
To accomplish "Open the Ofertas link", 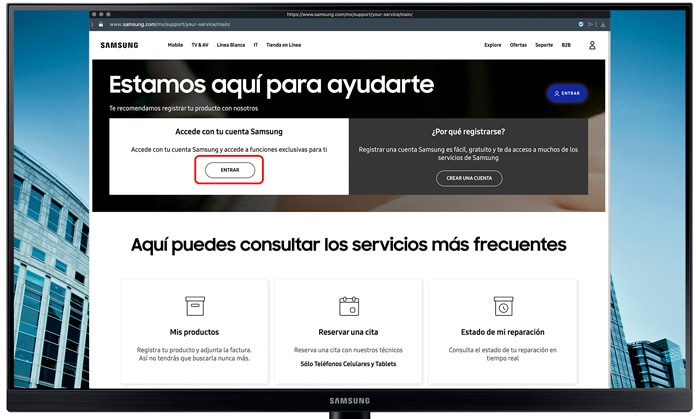I will point(518,45).
